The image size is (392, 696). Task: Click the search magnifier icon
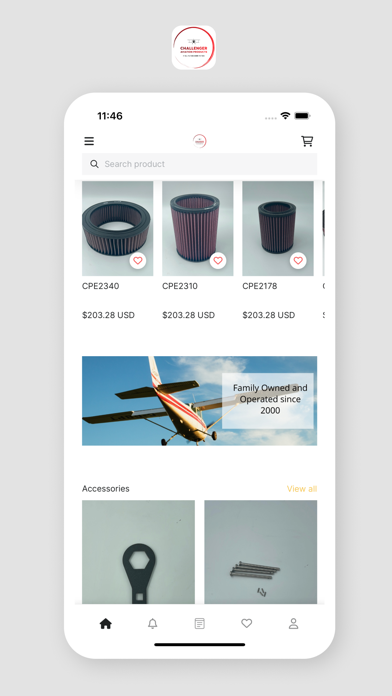pyautogui.click(x=94, y=164)
